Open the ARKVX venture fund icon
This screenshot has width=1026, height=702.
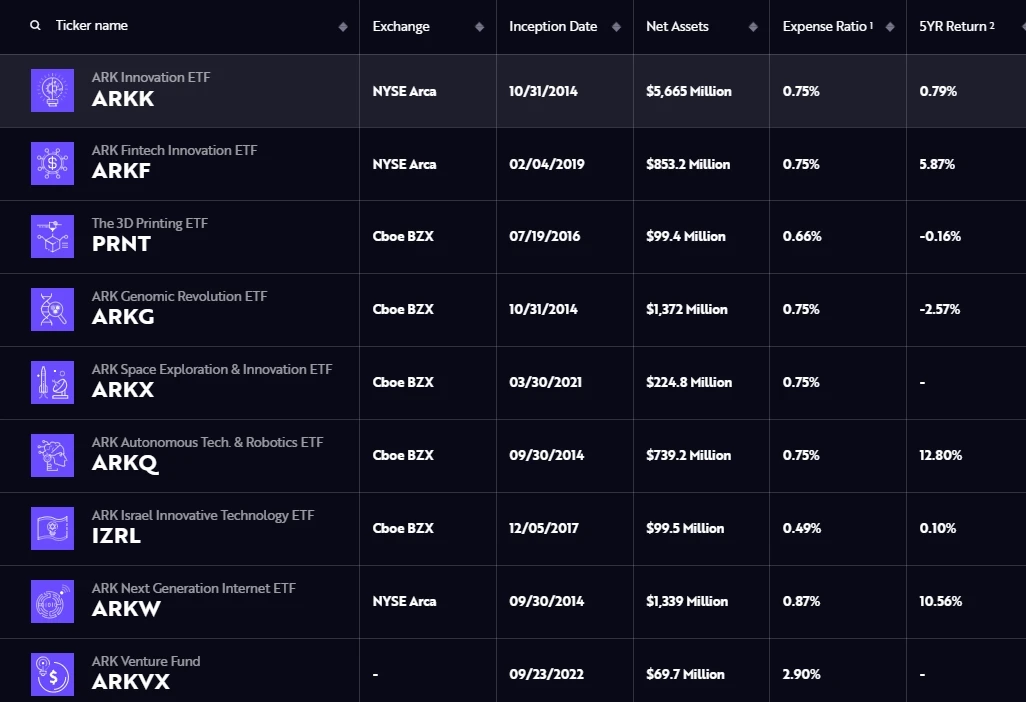(52, 674)
